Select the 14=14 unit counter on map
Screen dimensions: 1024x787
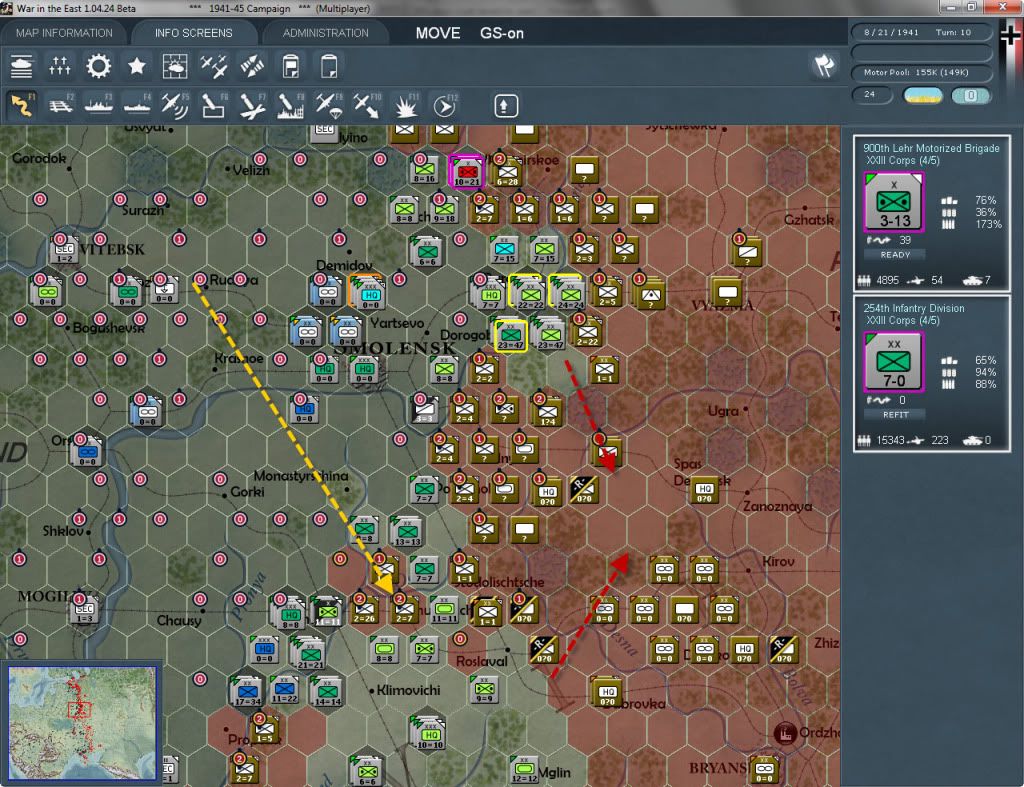click(x=327, y=692)
